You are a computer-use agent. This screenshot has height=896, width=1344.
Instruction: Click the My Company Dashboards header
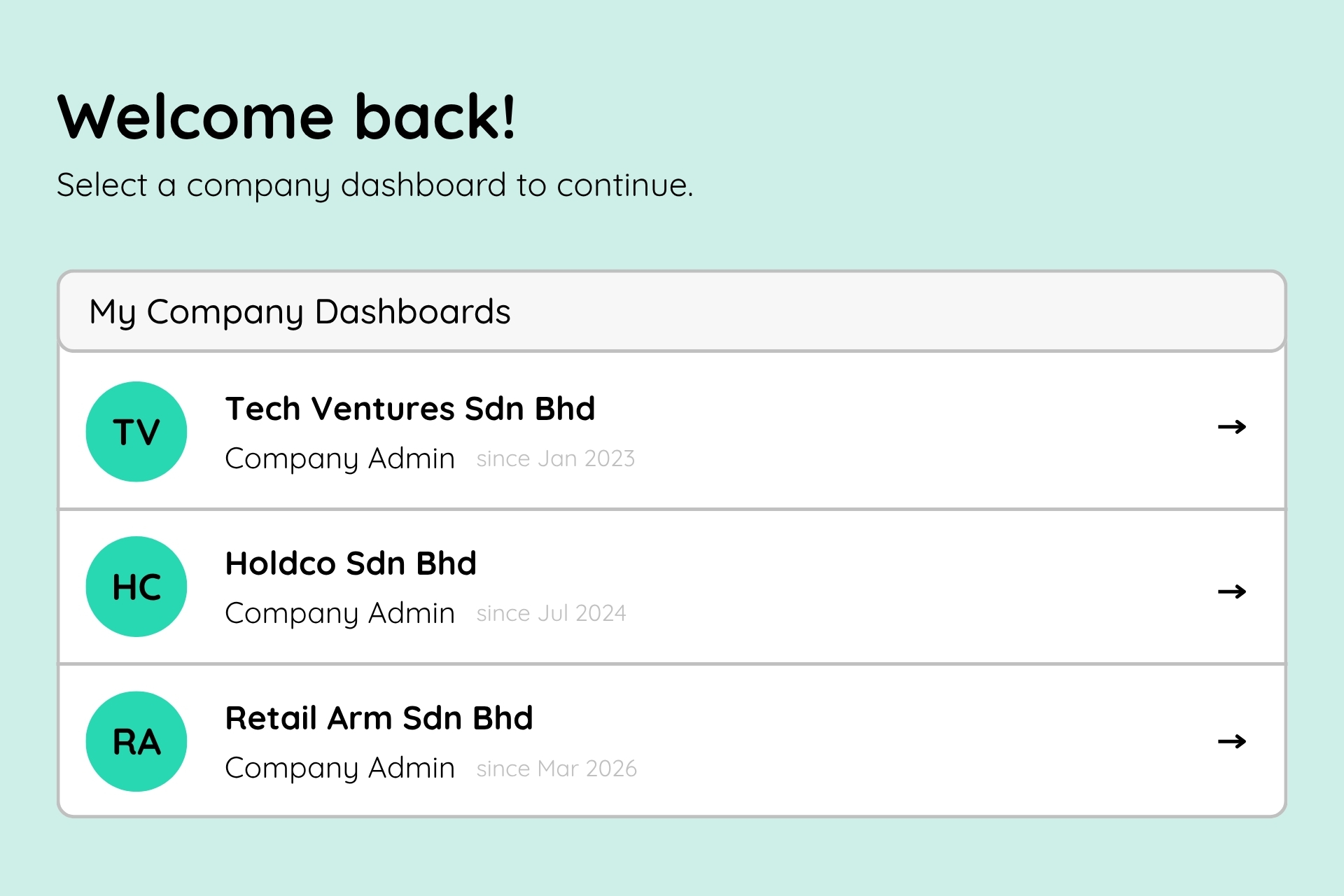(x=300, y=311)
